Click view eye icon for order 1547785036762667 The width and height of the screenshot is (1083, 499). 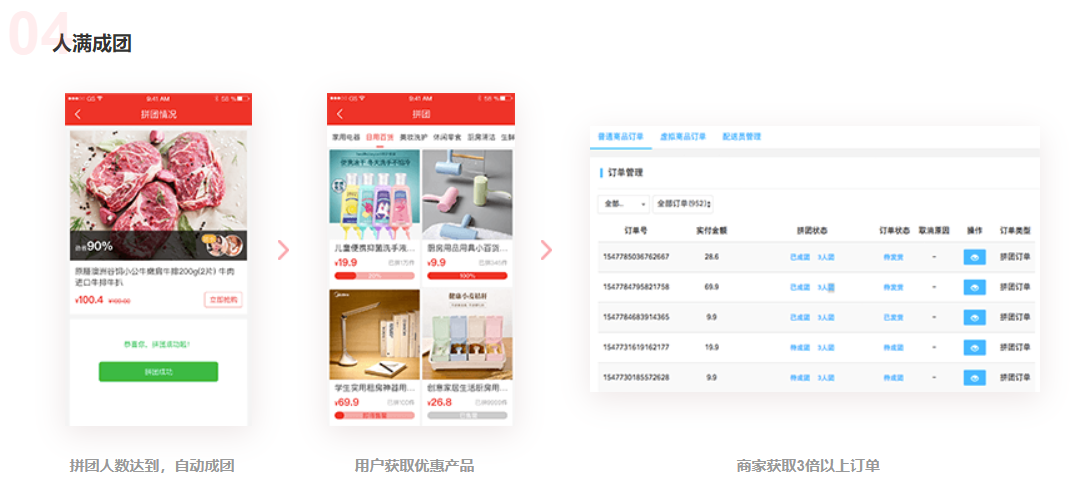point(974,257)
